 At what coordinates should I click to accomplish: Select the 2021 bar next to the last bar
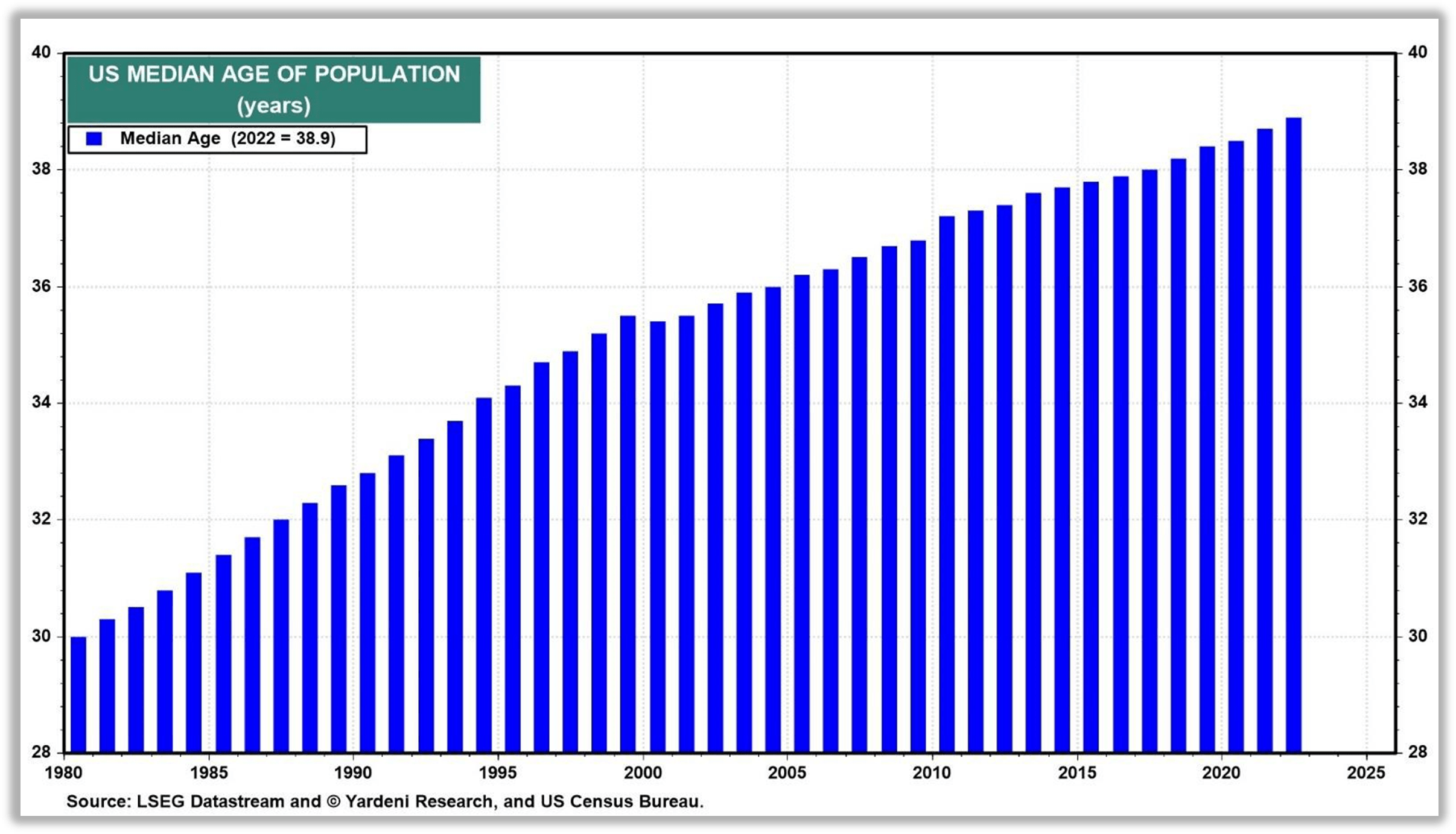[1265, 440]
